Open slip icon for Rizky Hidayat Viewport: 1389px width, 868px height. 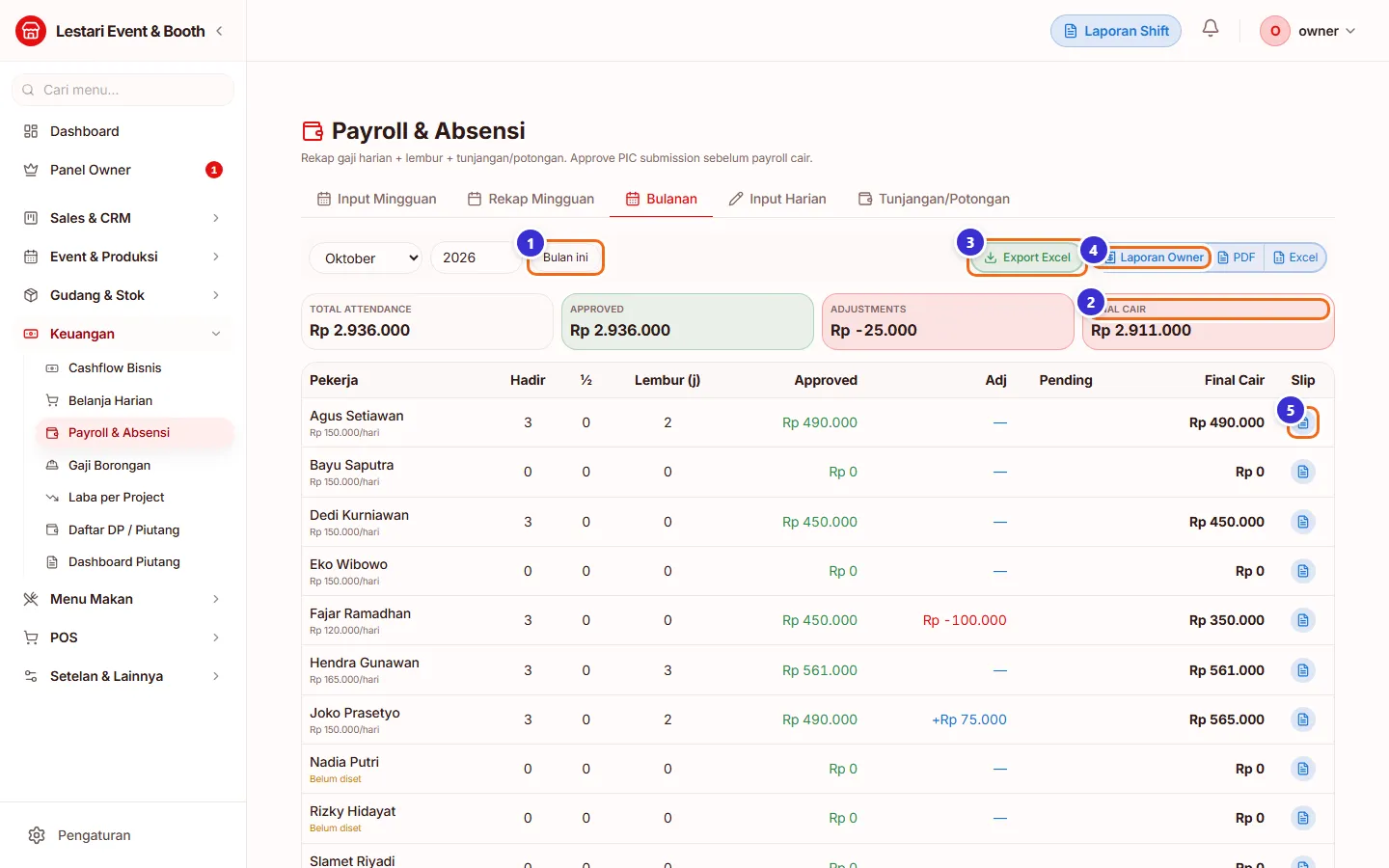tap(1303, 818)
